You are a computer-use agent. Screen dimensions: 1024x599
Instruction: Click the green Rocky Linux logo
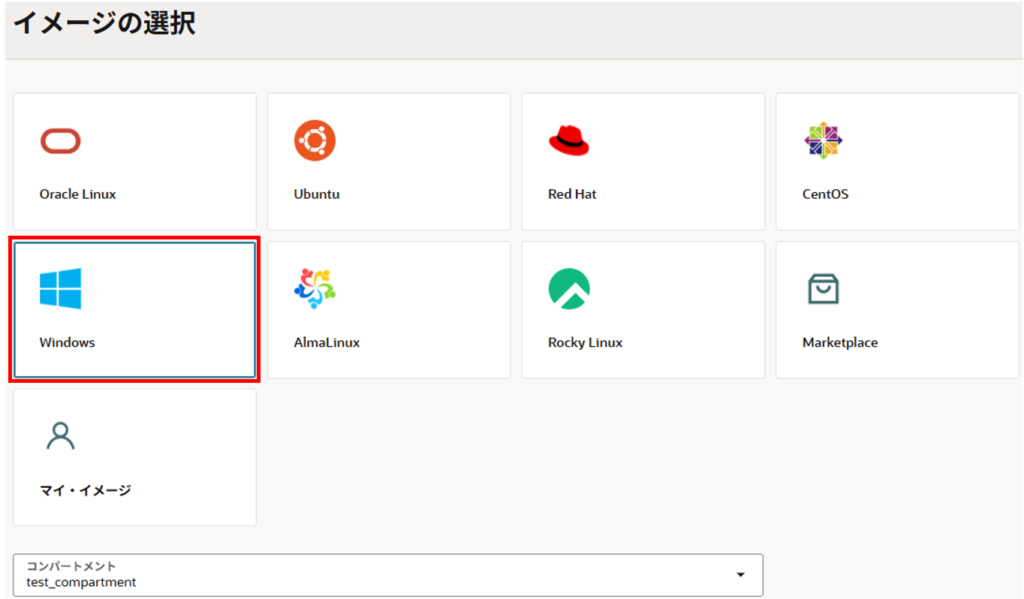pos(569,289)
